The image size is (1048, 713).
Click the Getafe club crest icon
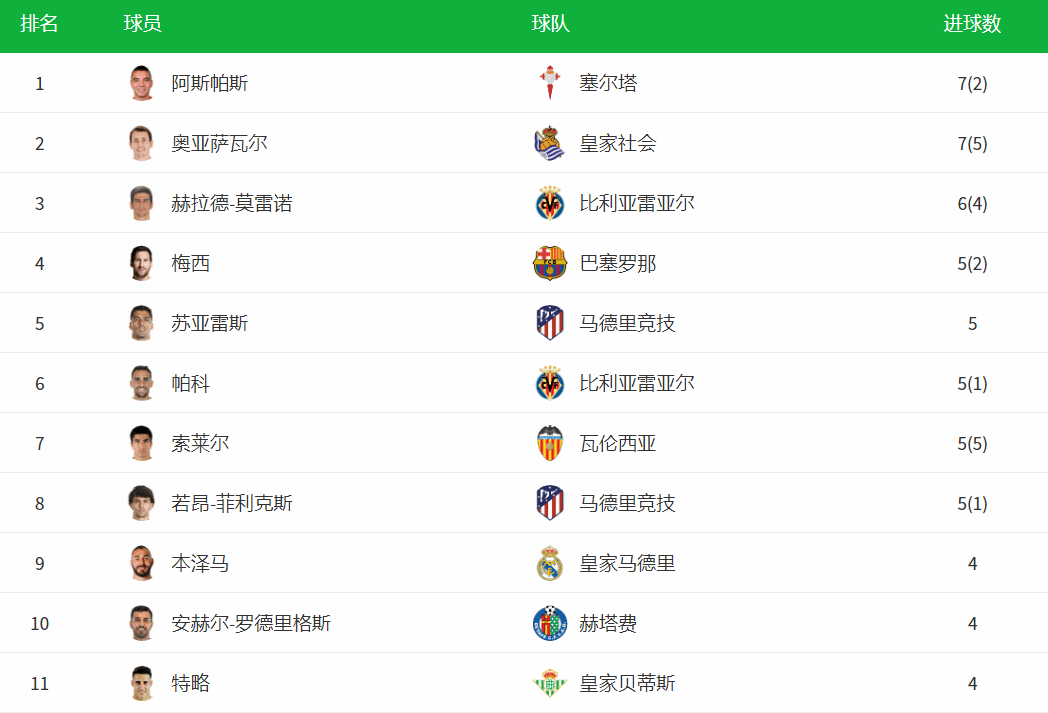(x=549, y=623)
